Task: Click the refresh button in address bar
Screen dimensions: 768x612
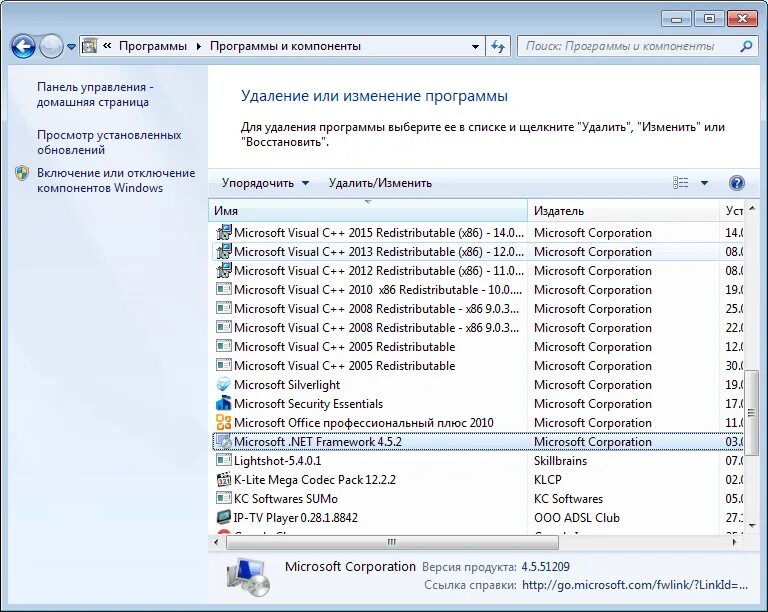Action: (x=498, y=47)
